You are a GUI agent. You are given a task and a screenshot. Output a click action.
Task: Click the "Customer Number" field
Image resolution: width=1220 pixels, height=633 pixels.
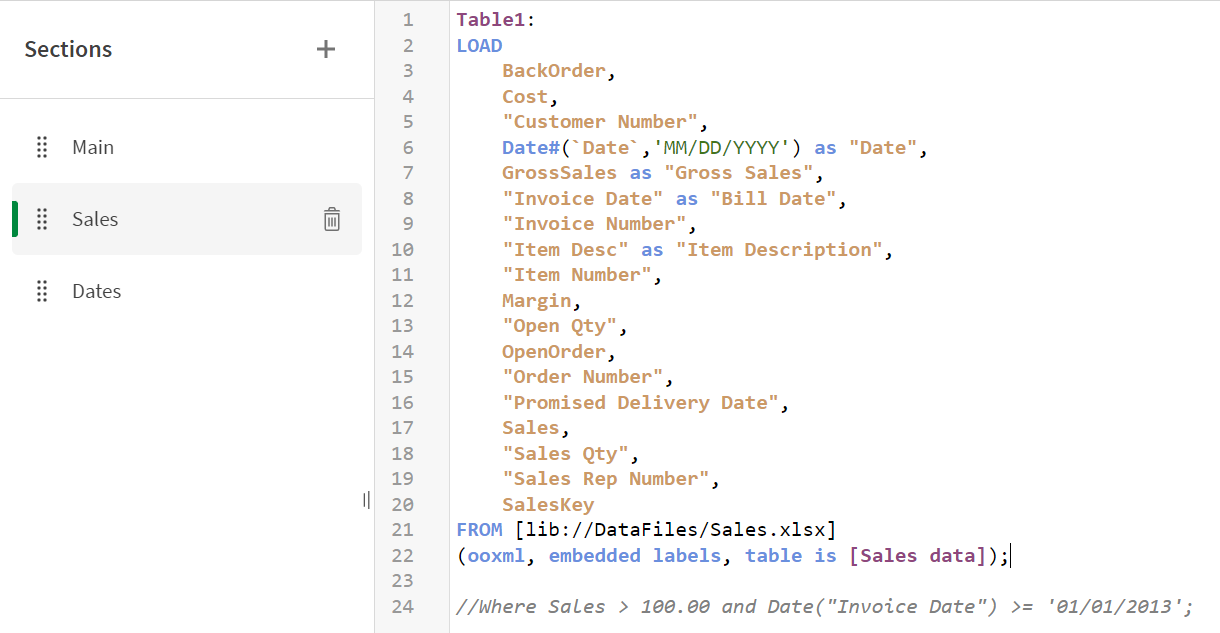coord(600,122)
